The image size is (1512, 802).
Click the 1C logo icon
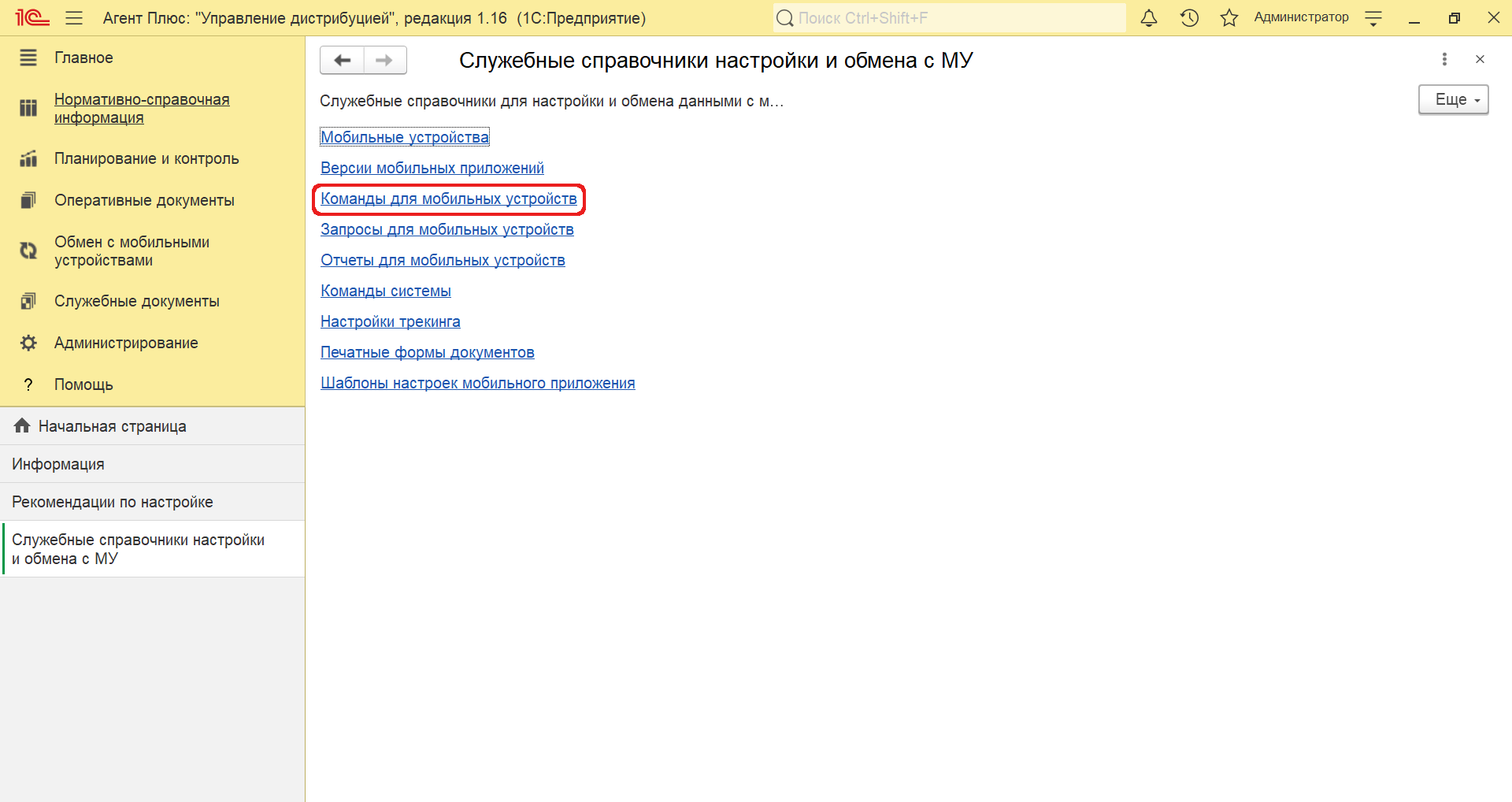32,17
